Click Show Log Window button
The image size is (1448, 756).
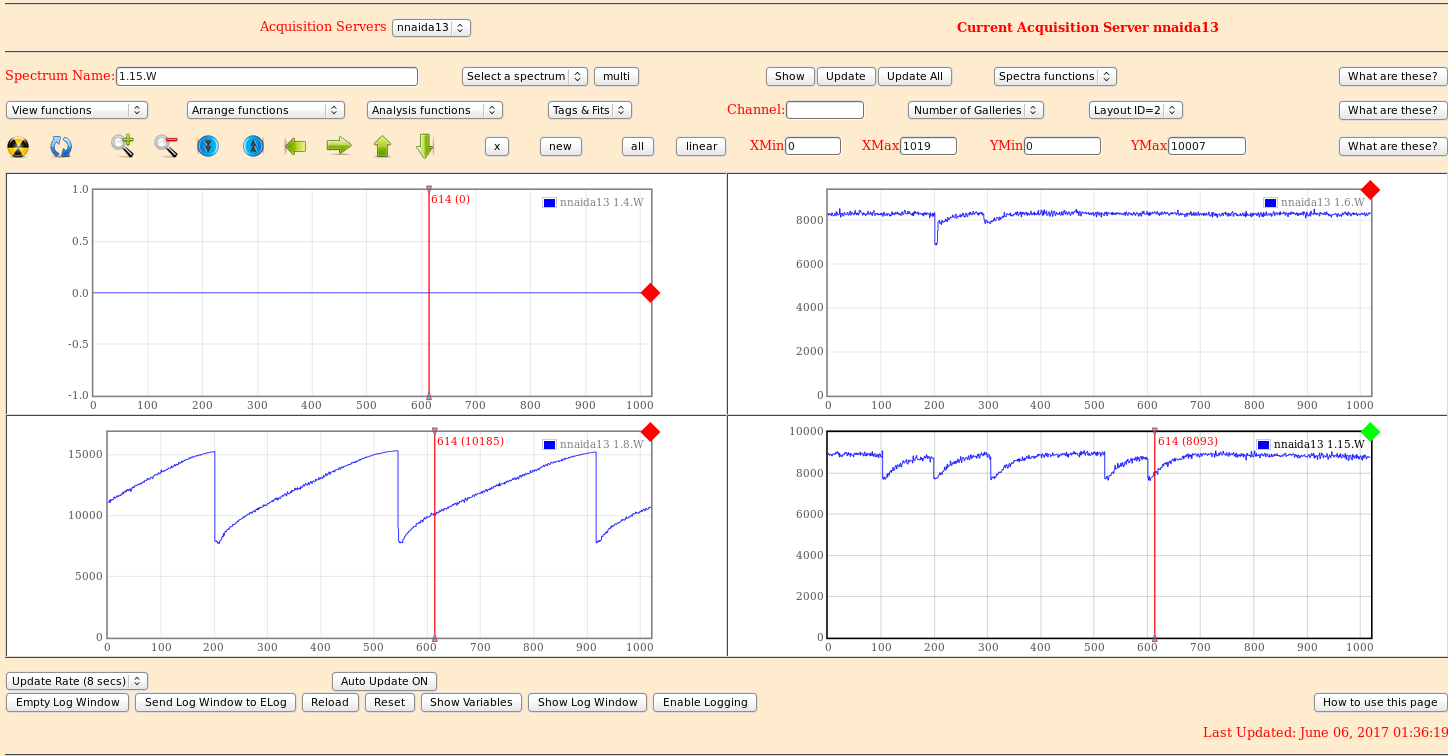(x=588, y=702)
